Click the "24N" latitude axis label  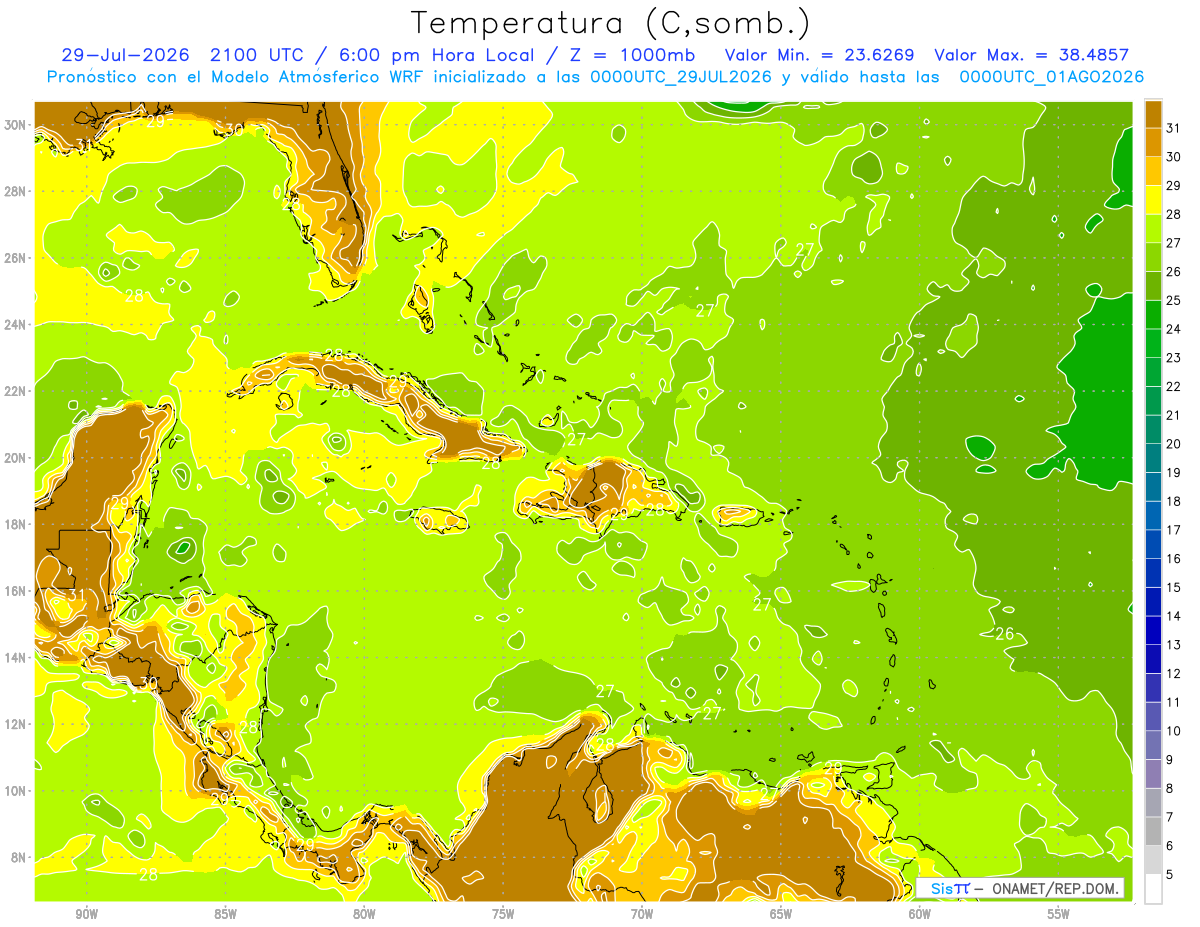point(15,325)
